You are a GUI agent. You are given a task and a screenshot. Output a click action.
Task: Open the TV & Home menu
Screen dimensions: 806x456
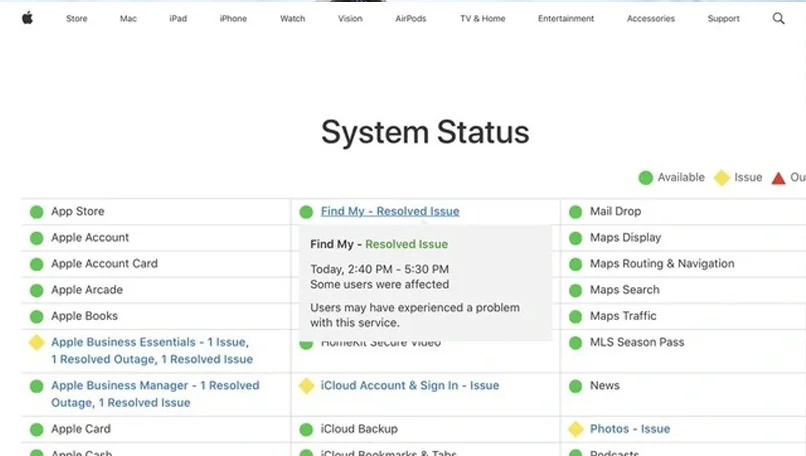pyautogui.click(x=483, y=19)
